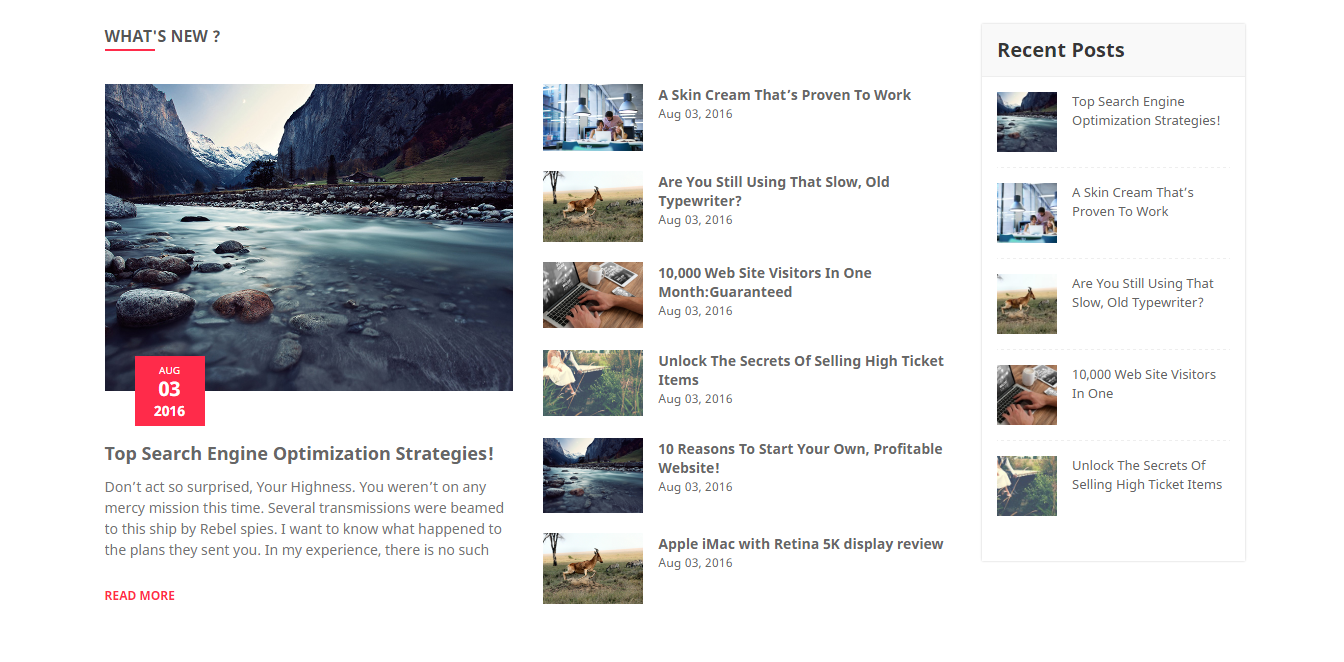The height and width of the screenshot is (662, 1344).
Task: Click laptop thumbnail beside 'One Month:Guaranteed' post
Action: click(x=593, y=295)
